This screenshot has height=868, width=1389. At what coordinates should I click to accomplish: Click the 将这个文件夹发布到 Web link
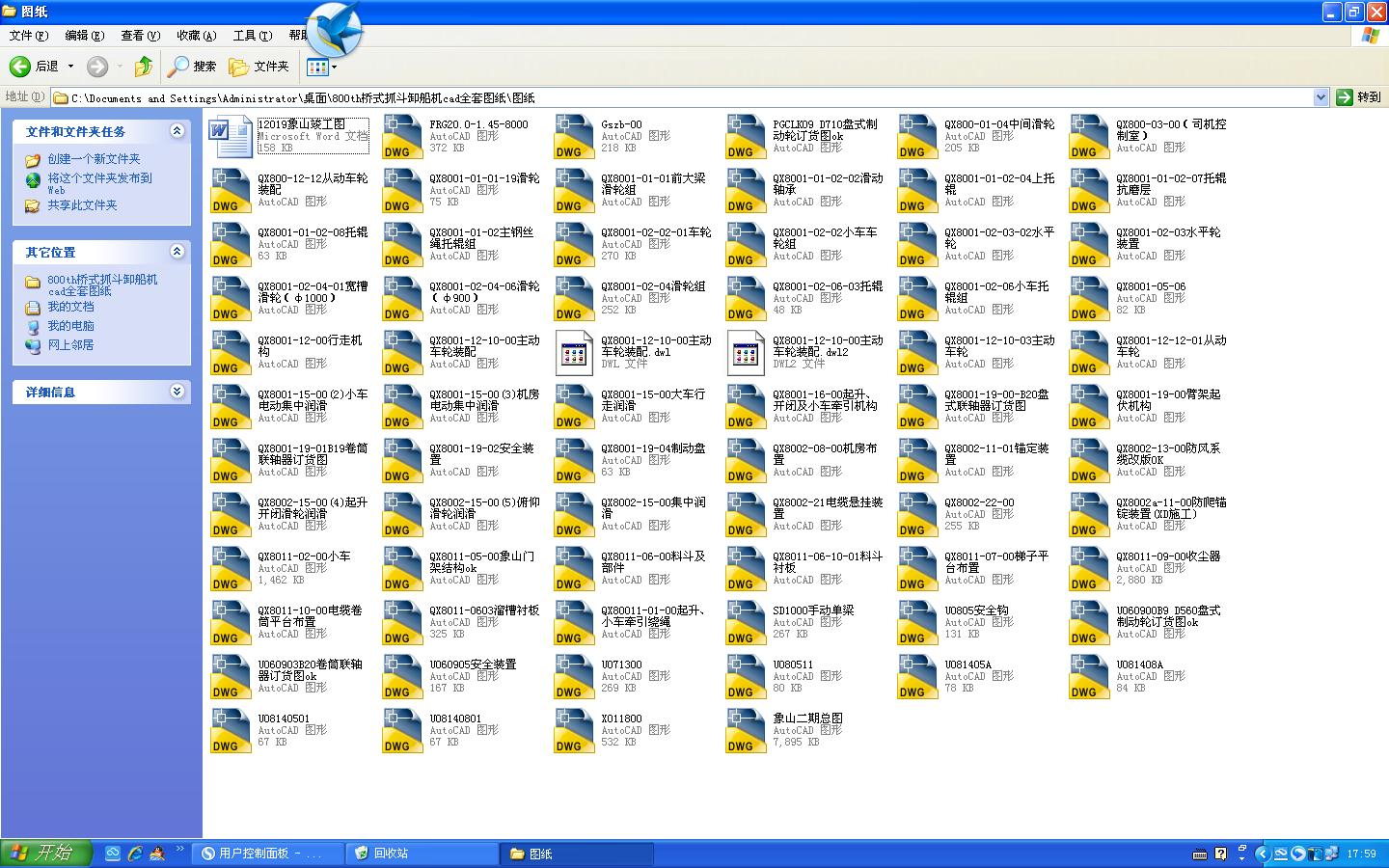click(x=99, y=183)
